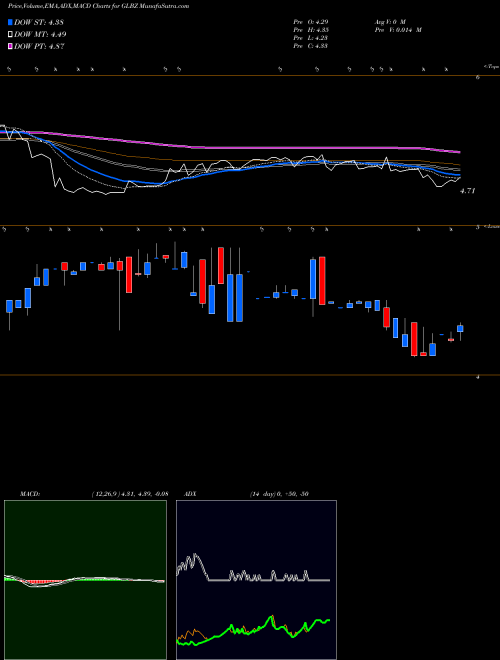Click the 'Pre C: 4.33' close value
Image resolution: width=500 pixels, height=660 pixels.
pyautogui.click(x=311, y=46)
